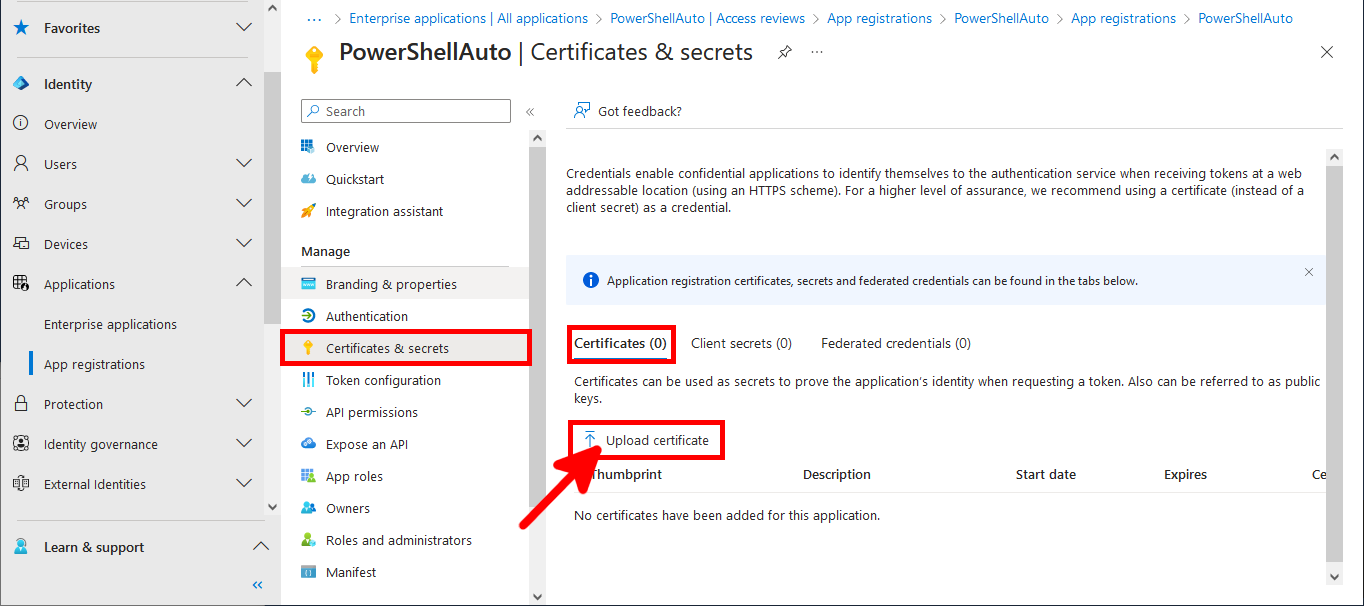
Task: Open the PowerShellAuto breadcrumb link
Action: click(x=1245, y=18)
